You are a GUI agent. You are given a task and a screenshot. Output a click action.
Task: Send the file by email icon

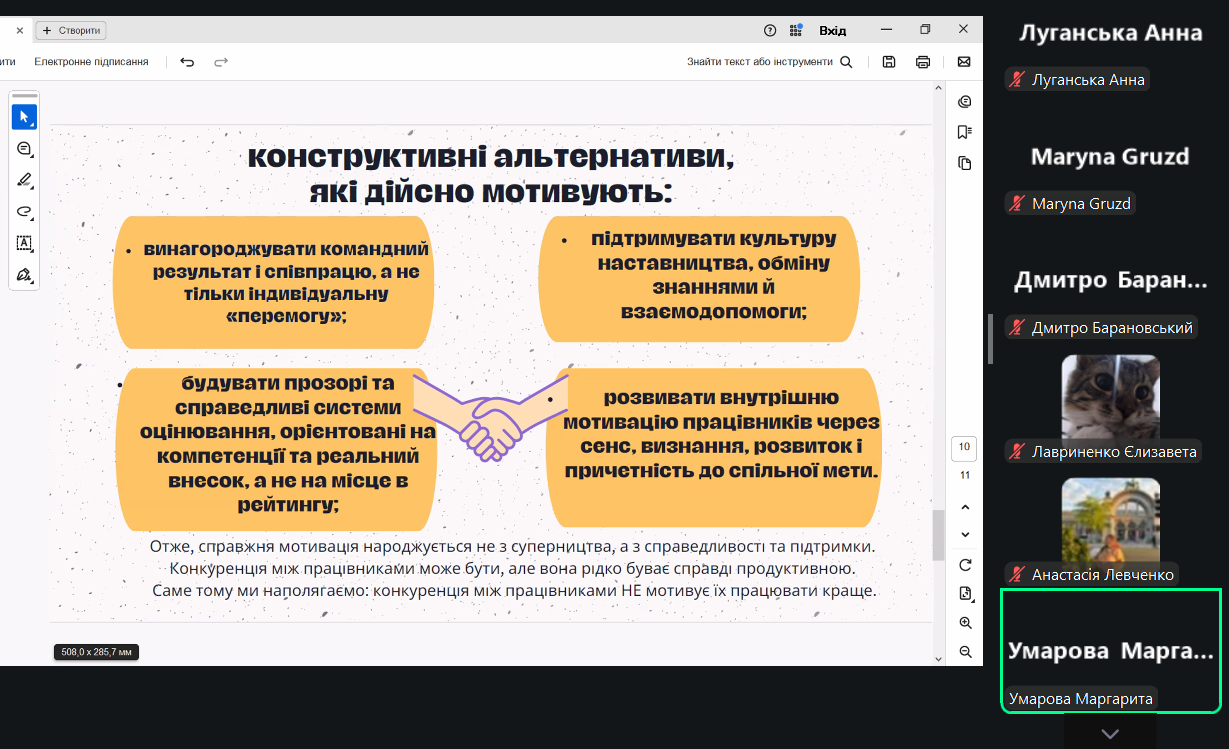click(x=964, y=62)
